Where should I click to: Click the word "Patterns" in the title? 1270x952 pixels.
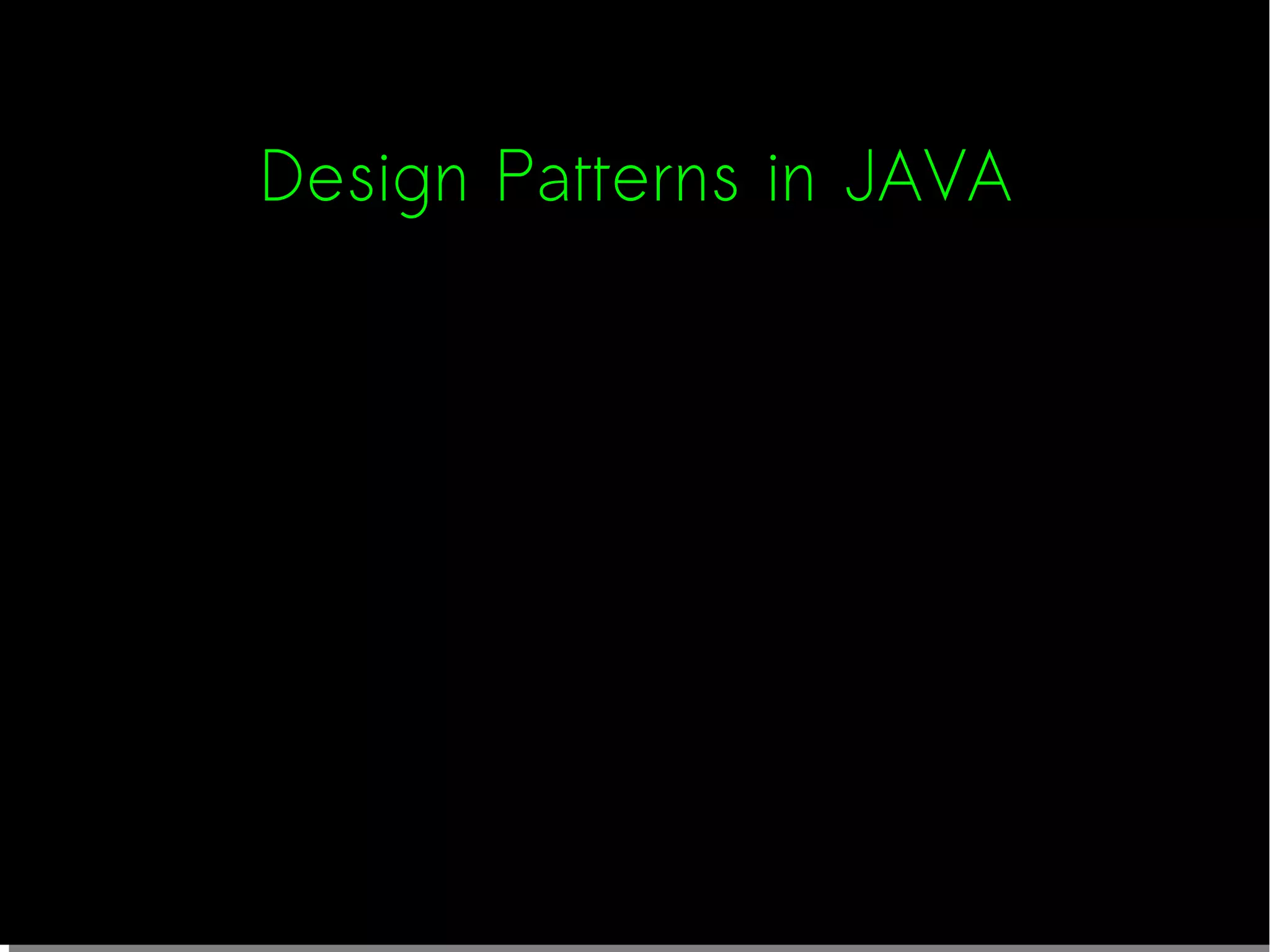(x=618, y=177)
